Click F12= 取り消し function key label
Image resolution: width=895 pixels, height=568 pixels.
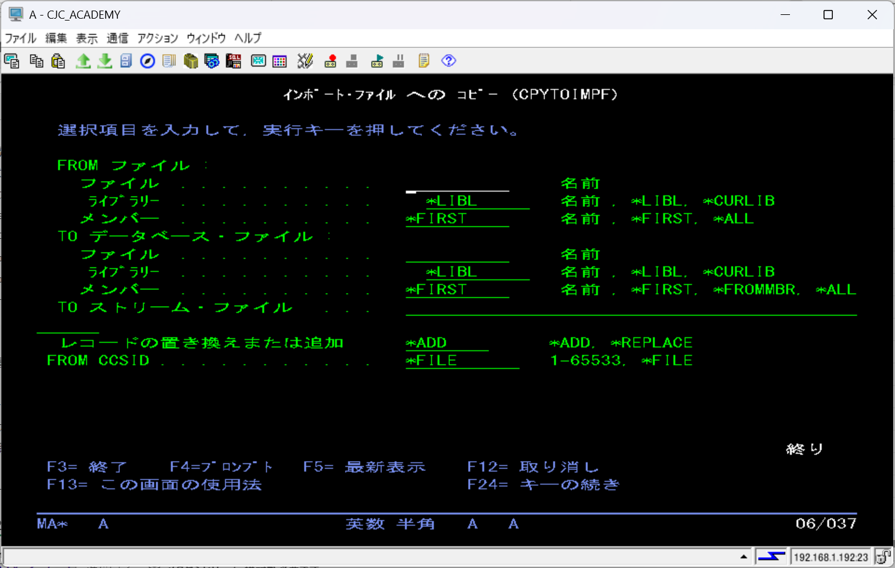coord(533,467)
